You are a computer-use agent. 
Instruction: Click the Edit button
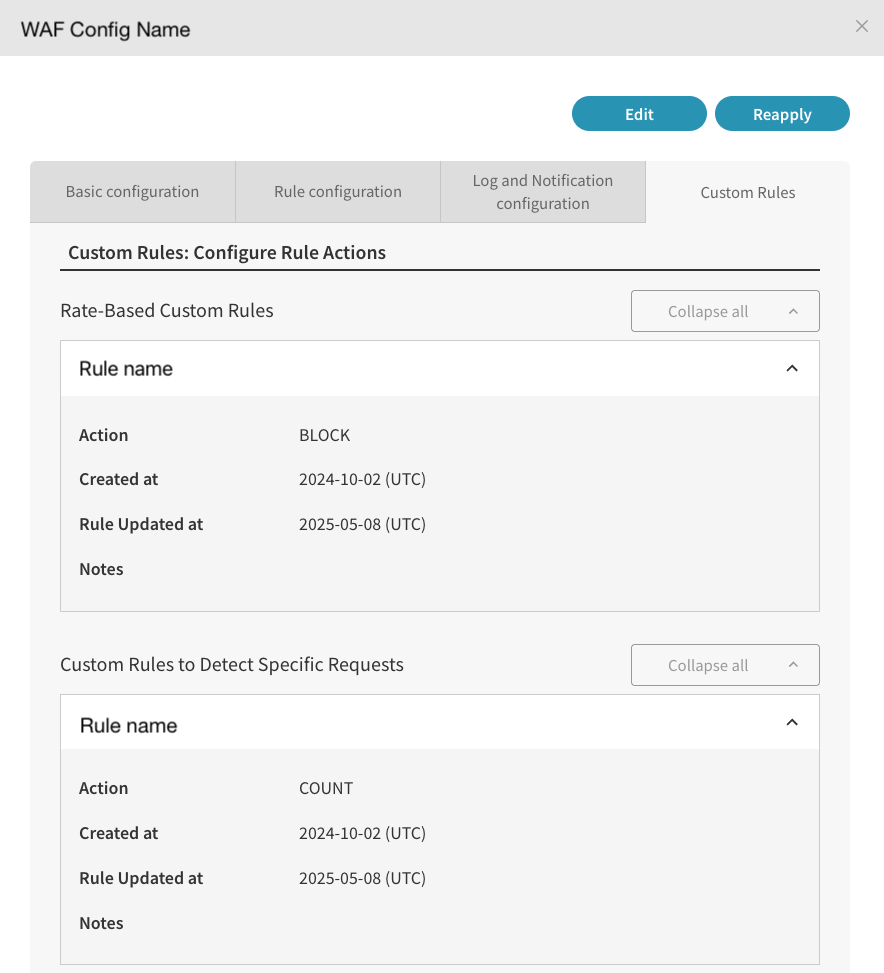pyautogui.click(x=639, y=114)
